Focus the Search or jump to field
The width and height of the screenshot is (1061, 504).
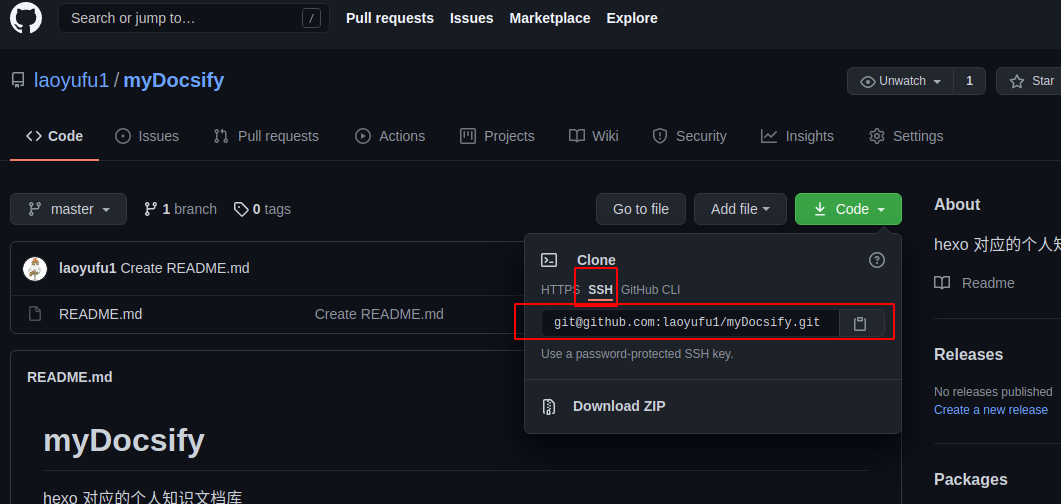tap(194, 18)
